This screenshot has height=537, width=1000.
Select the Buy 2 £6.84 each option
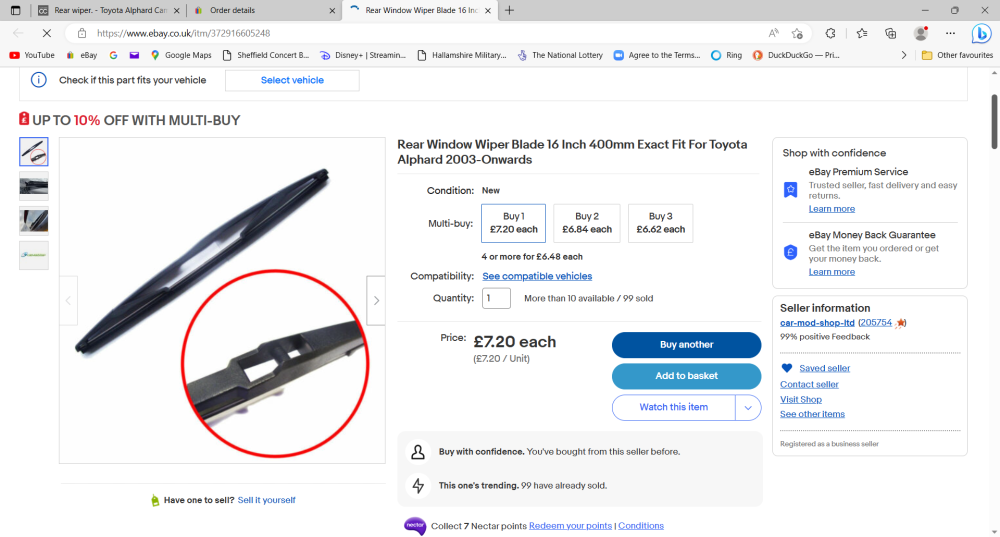[587, 223]
